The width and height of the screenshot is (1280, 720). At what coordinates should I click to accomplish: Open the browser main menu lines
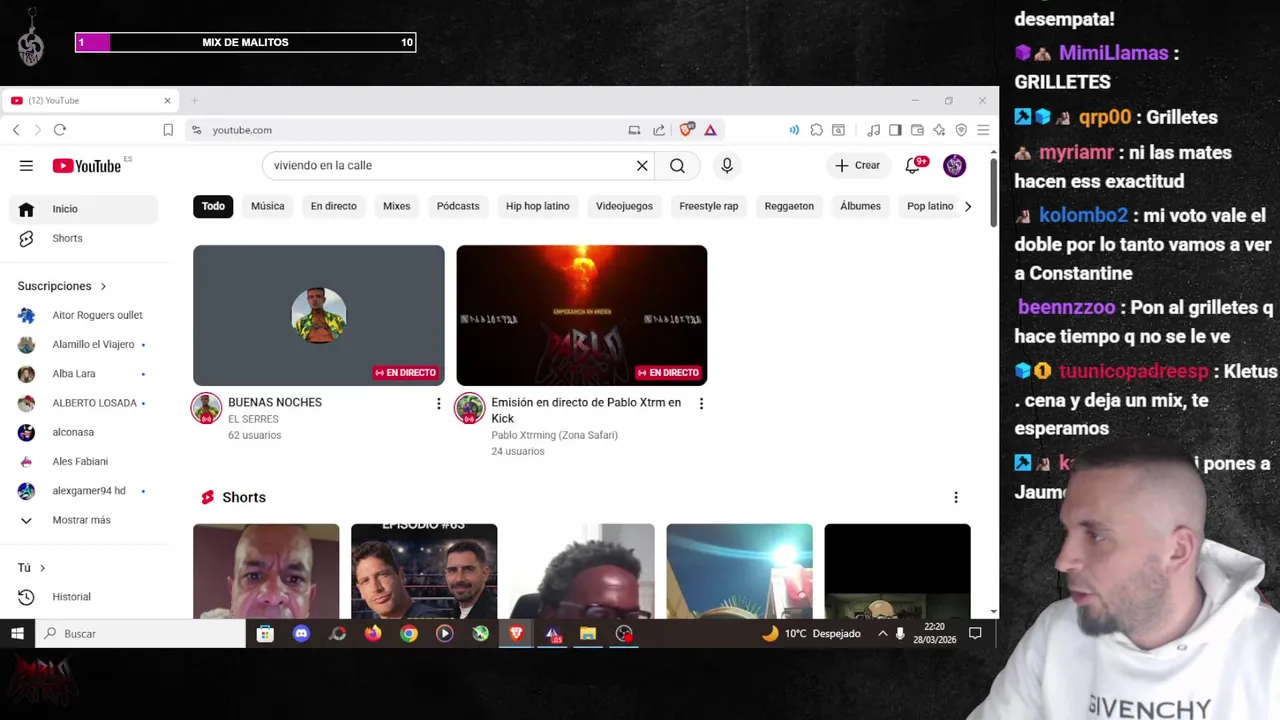point(983,130)
